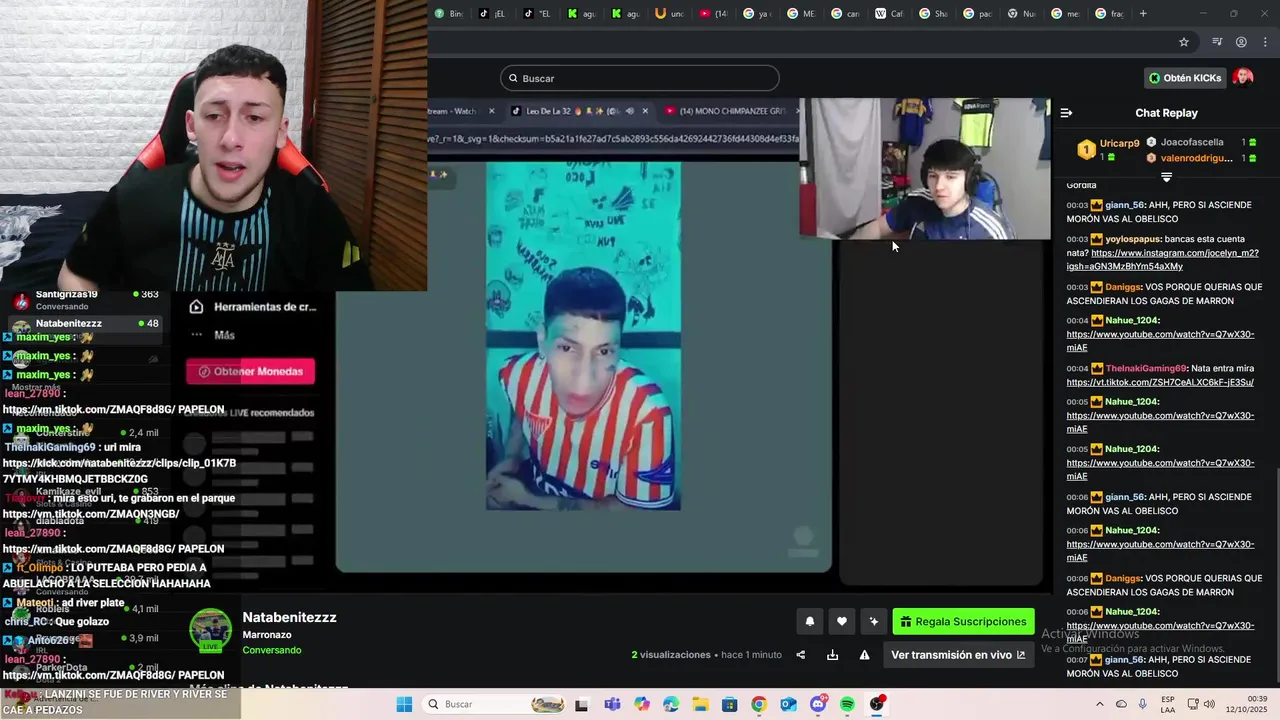Open the Conversando category link

pos(271,650)
